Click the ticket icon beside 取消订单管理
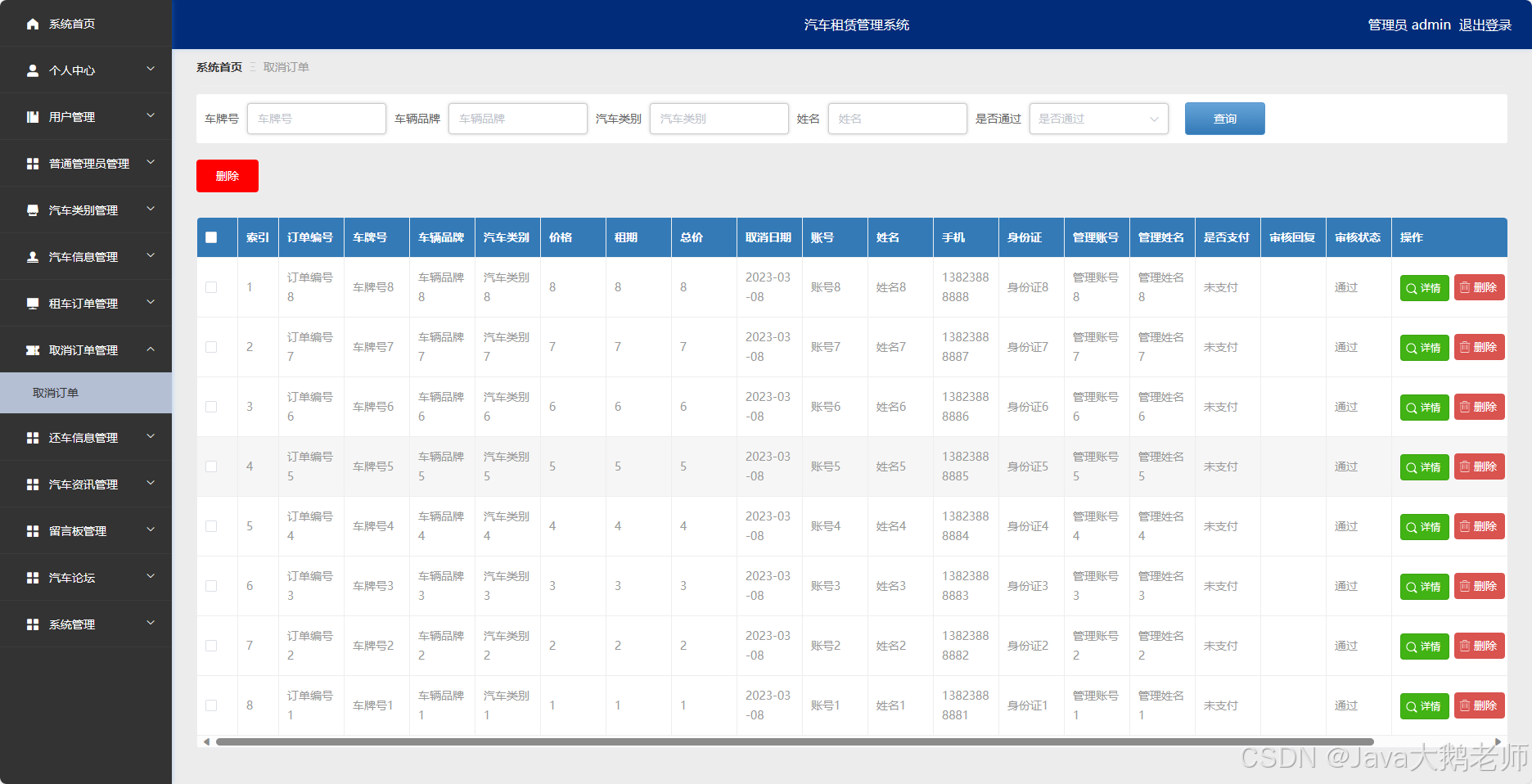The height and width of the screenshot is (784, 1532). 33,350
